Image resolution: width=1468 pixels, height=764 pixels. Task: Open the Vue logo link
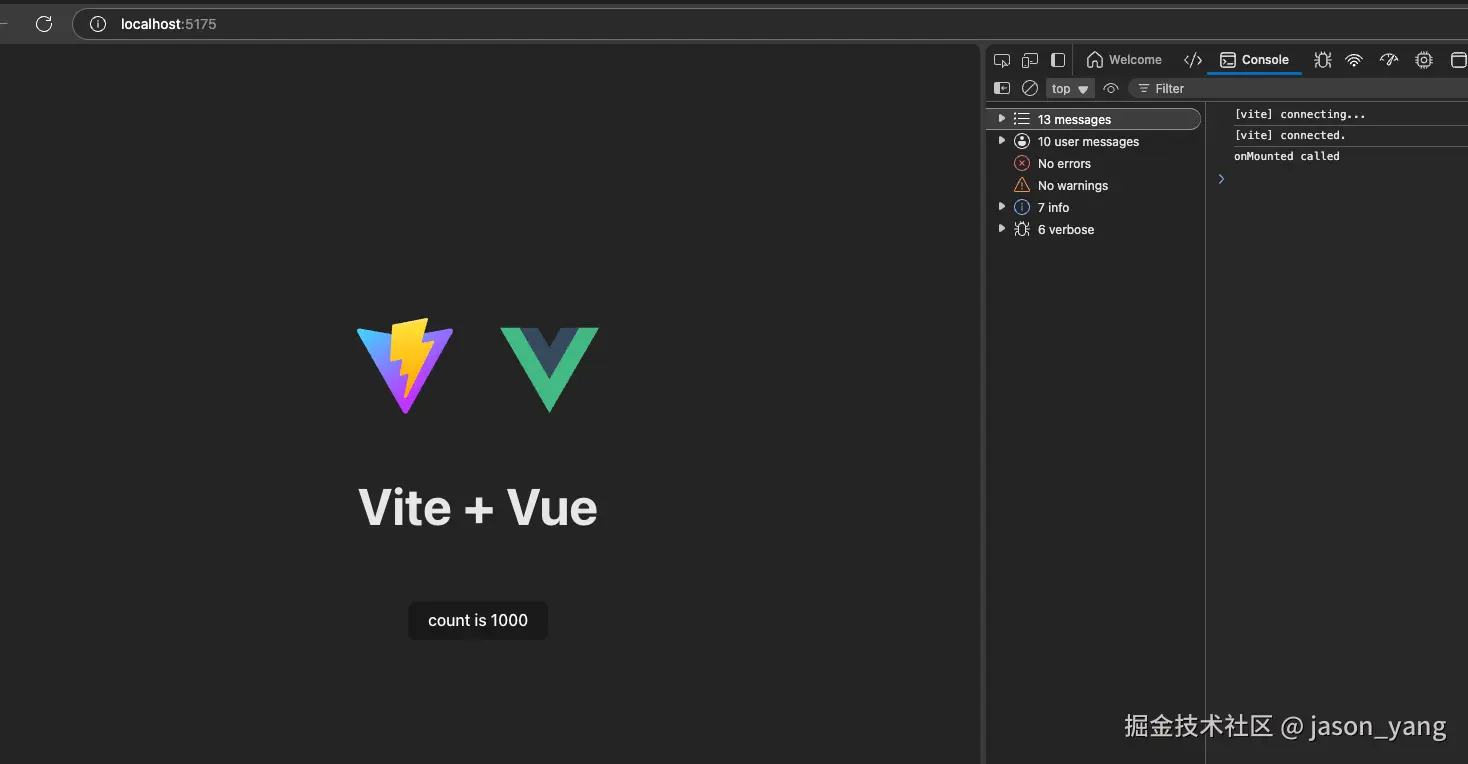549,369
